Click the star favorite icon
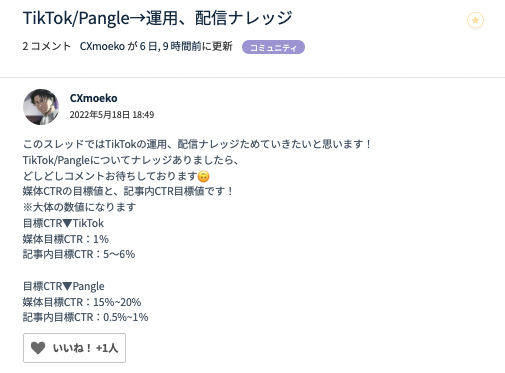 pyautogui.click(x=475, y=20)
